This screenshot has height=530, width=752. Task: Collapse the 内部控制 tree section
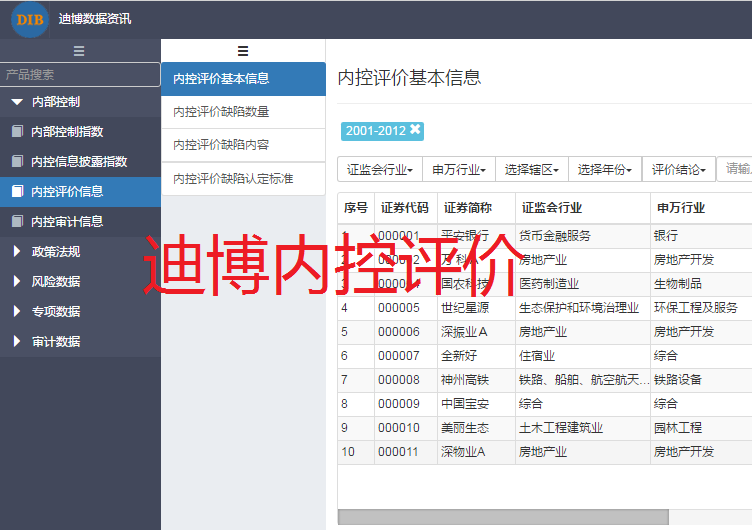(x=17, y=102)
